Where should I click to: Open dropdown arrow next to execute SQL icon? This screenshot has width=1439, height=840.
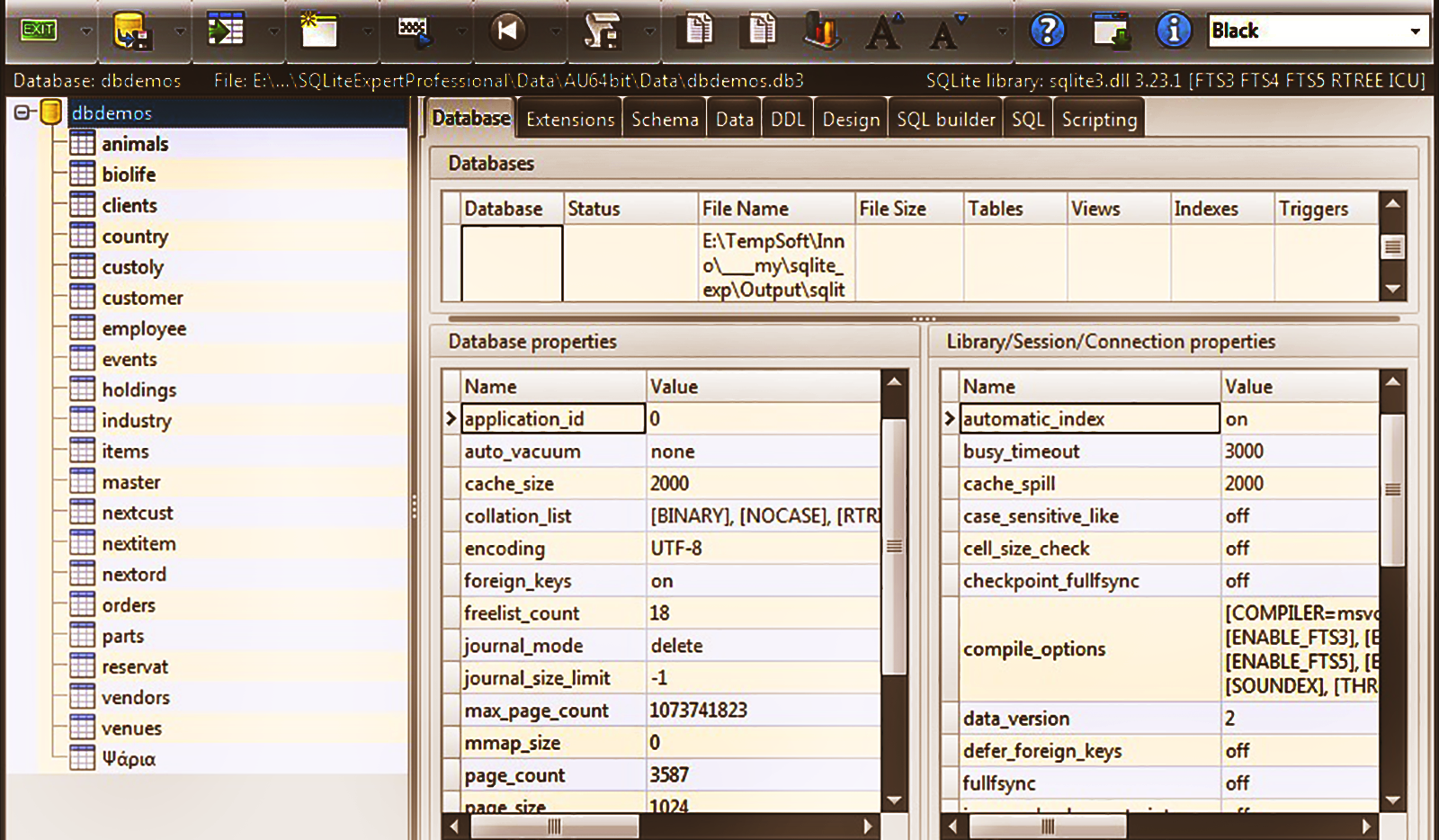[x=460, y=31]
